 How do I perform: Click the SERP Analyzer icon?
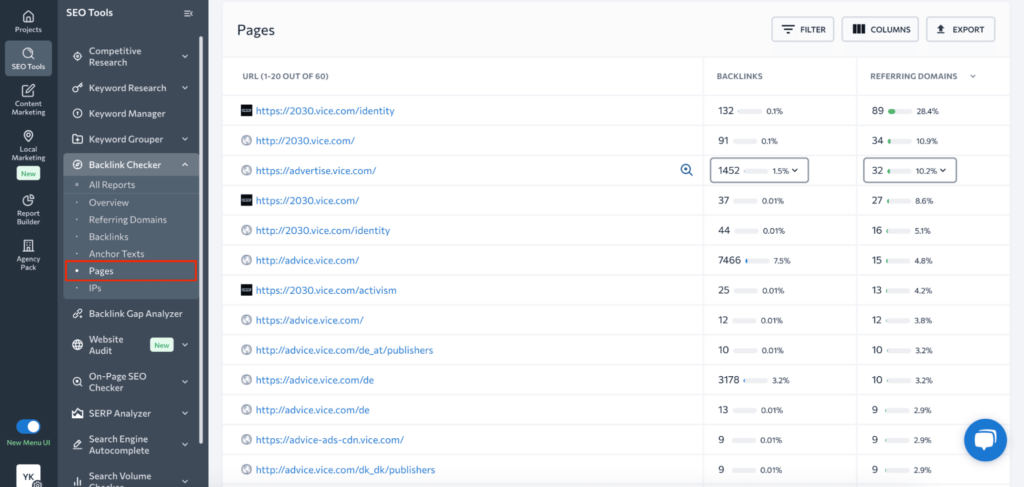pos(77,413)
